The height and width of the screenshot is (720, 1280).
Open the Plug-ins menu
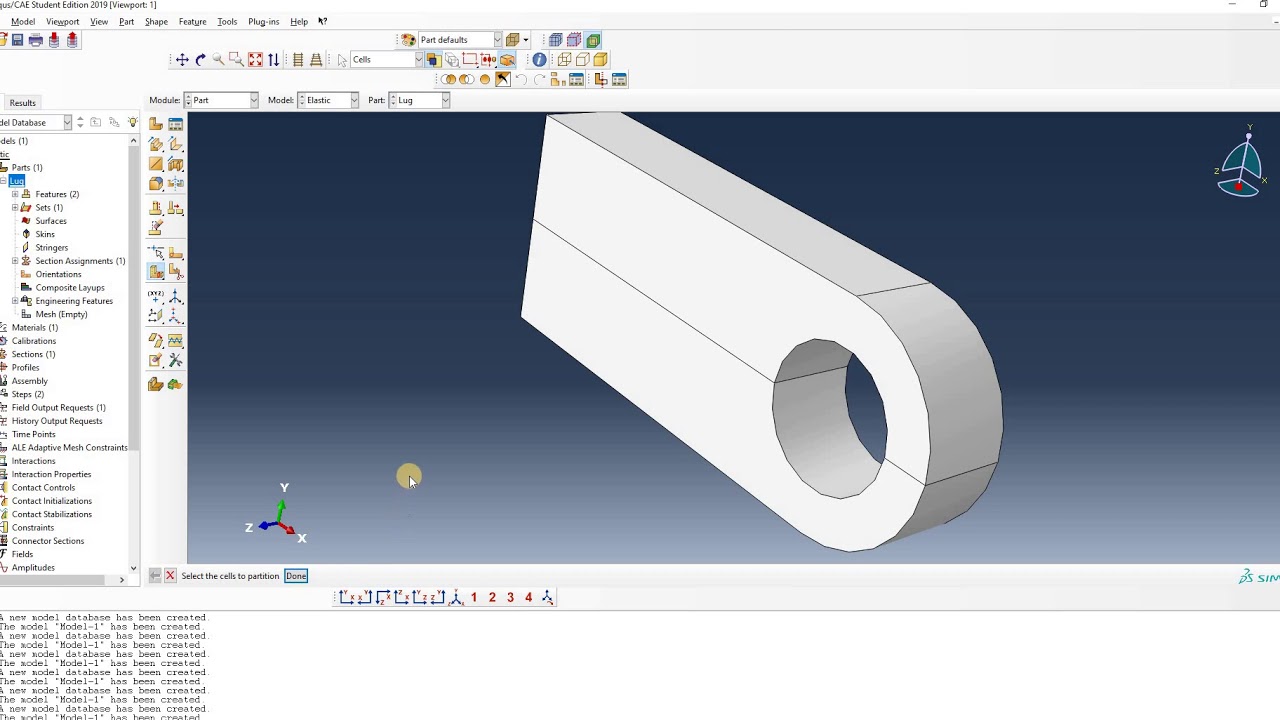[x=263, y=21]
